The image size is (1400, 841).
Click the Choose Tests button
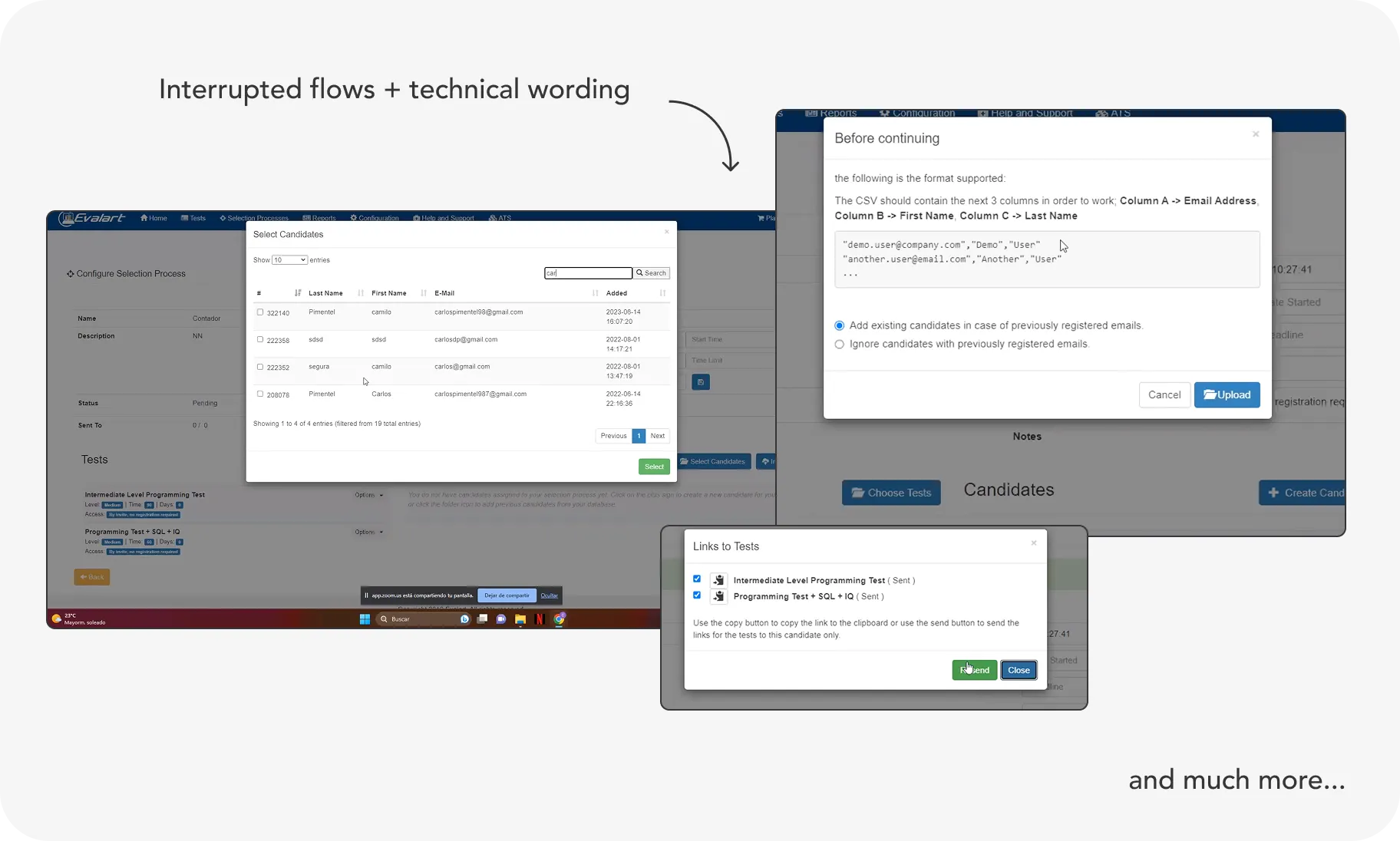click(891, 493)
